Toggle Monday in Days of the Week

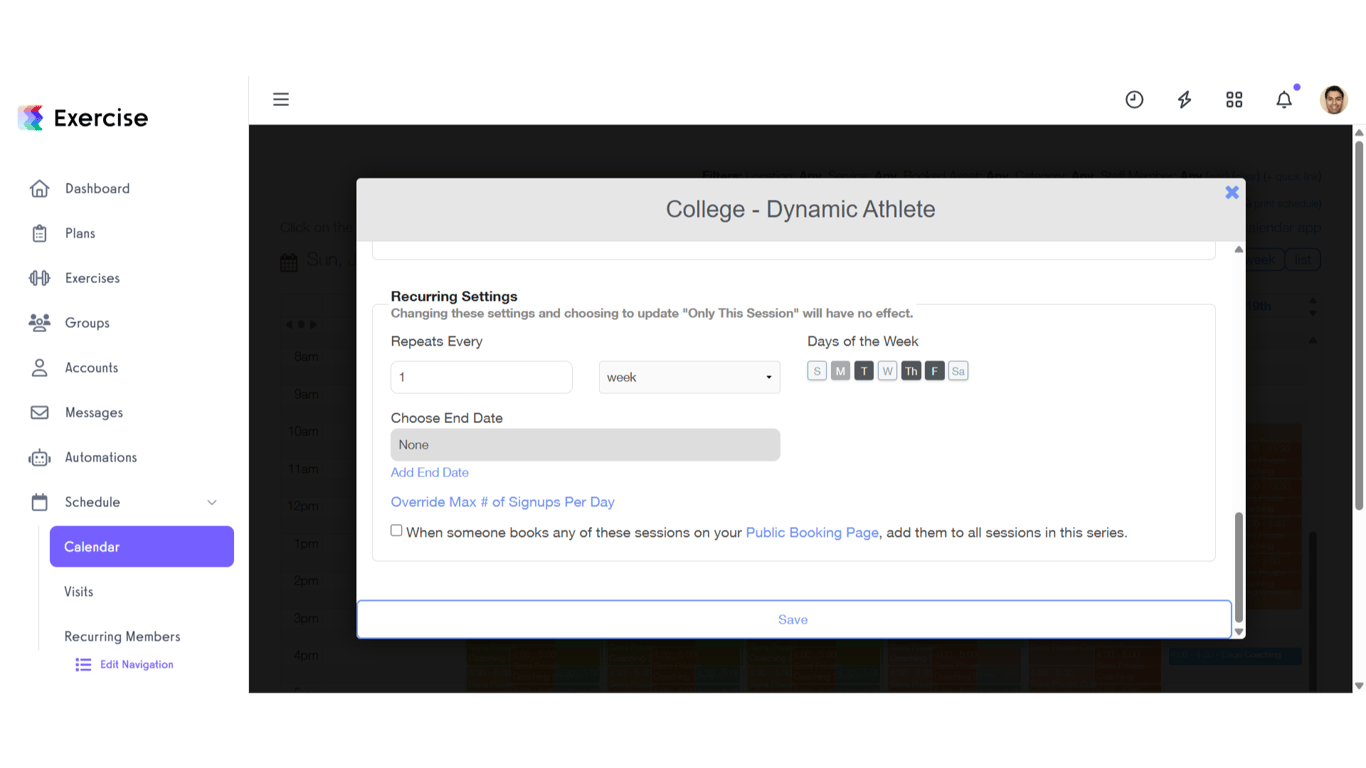click(840, 370)
